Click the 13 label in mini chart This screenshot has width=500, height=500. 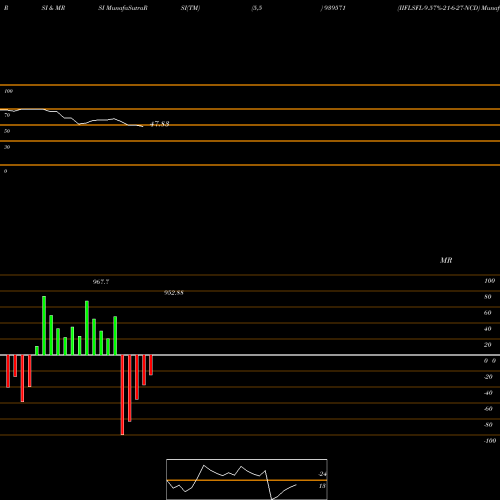pos(322,486)
